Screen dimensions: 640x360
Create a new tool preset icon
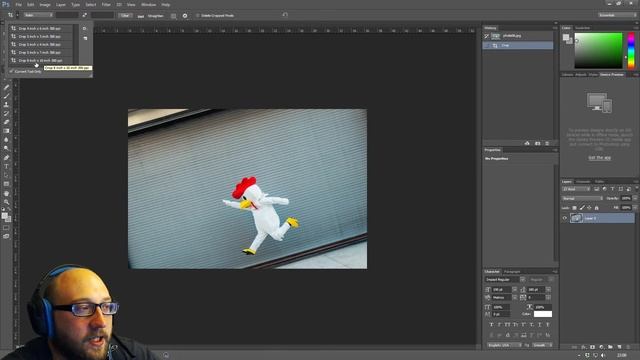85,38
